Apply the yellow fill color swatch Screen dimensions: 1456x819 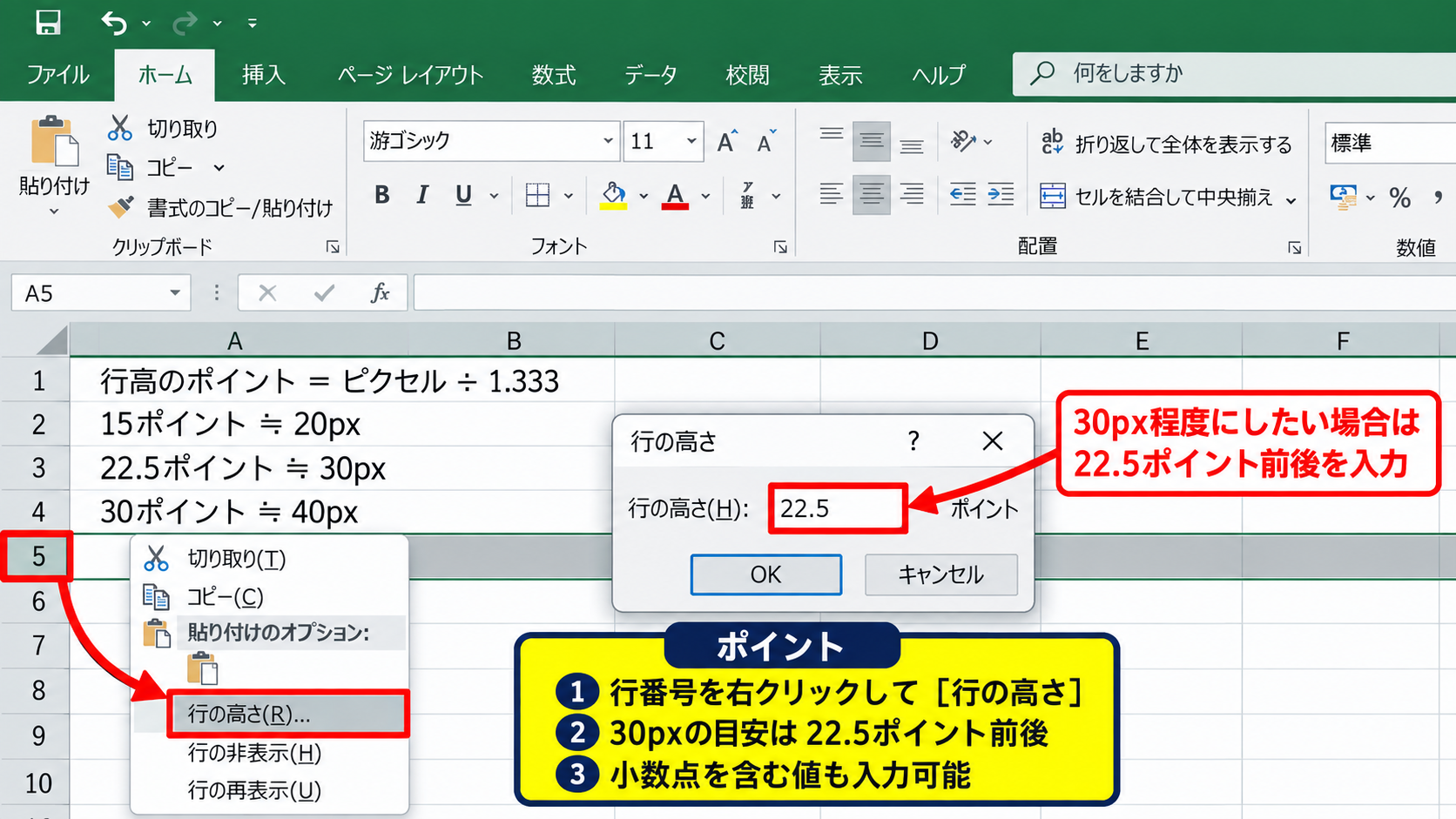coord(614,195)
